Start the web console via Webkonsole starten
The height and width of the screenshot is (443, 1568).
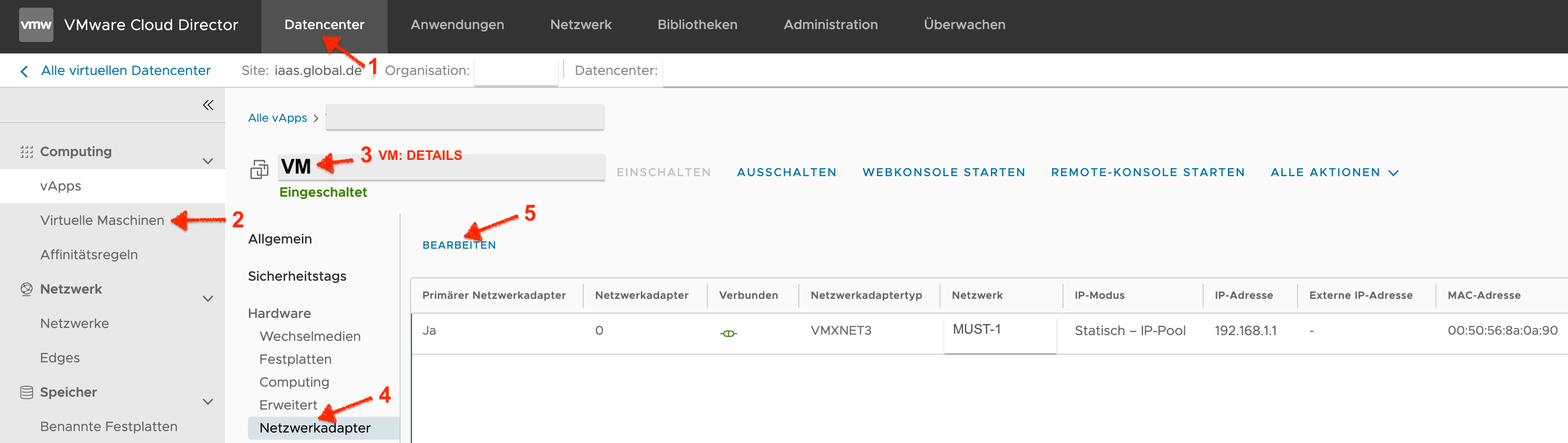point(943,172)
